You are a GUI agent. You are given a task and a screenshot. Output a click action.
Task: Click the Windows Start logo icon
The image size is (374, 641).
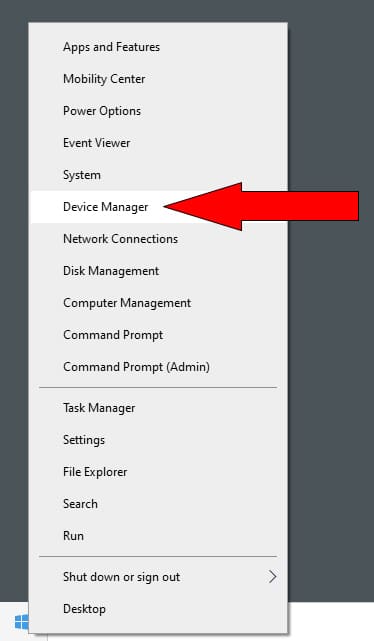(21, 622)
